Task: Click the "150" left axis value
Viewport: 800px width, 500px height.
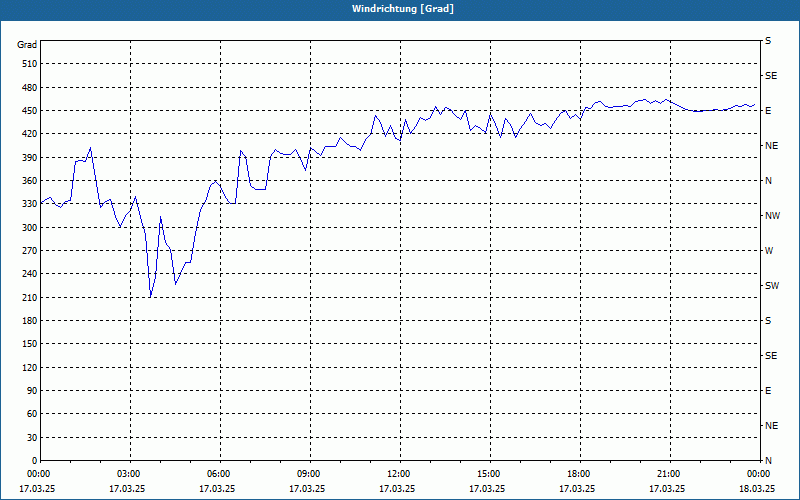Action: (x=30, y=344)
